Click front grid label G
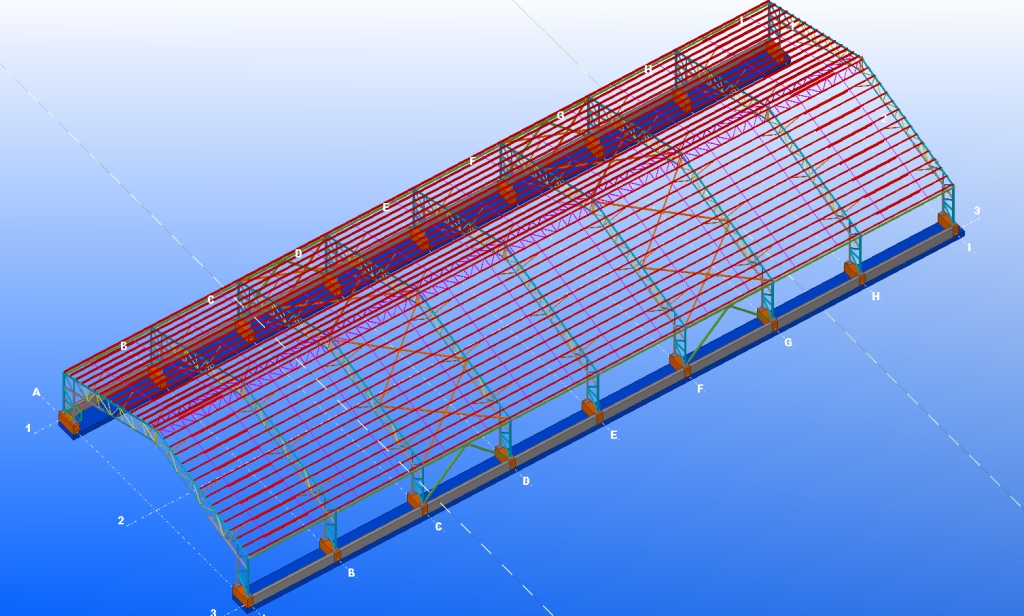Viewport: 1024px width, 616px height. [788, 343]
